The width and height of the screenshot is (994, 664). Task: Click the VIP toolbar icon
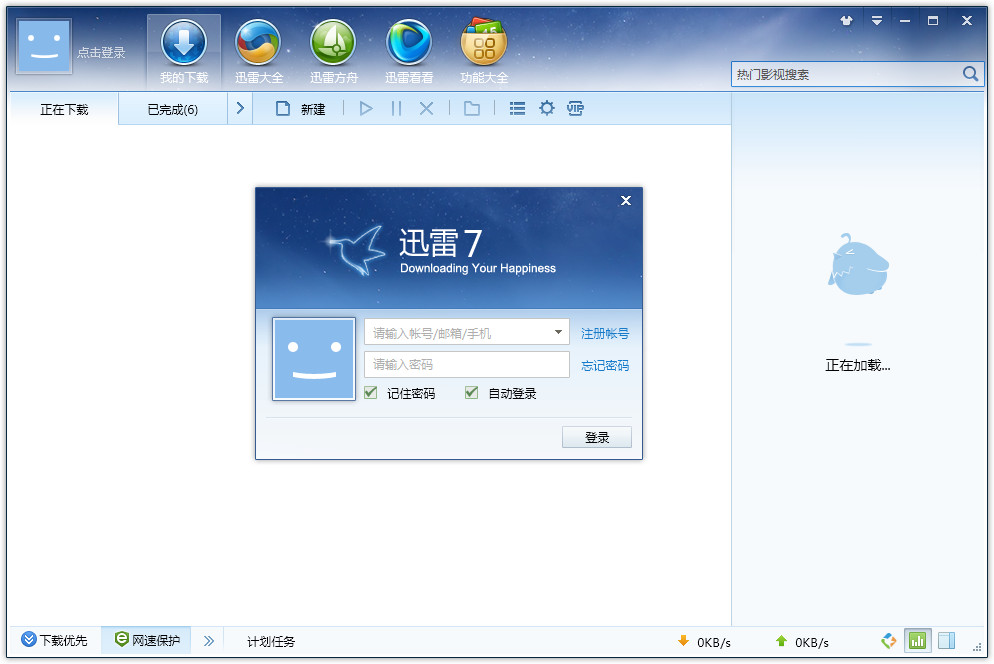pos(575,108)
